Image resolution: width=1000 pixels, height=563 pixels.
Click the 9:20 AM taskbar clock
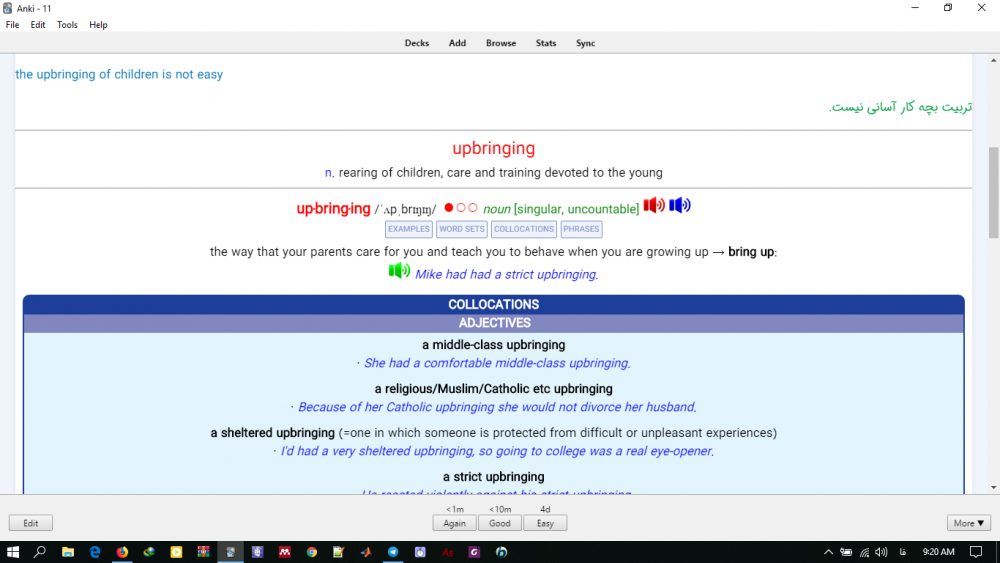(938, 552)
